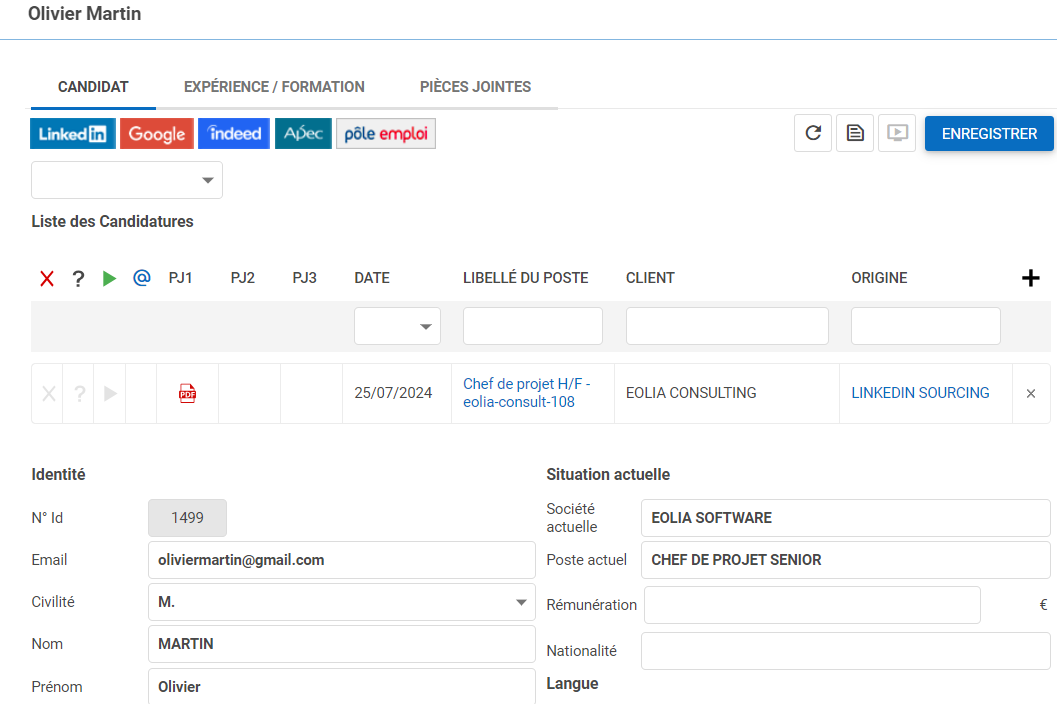Open the Pièces jointes tab
This screenshot has width=1057, height=712.
pos(475,87)
